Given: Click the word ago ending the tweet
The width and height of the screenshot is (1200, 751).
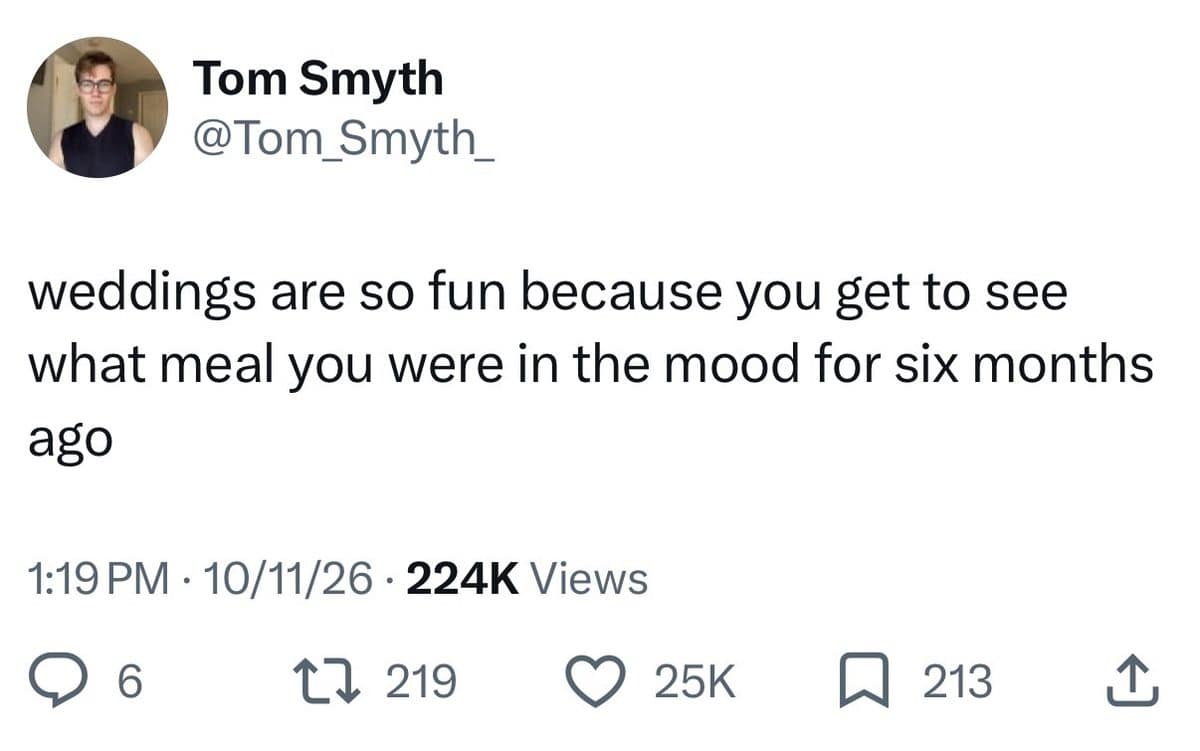Looking at the screenshot, I should (69, 441).
